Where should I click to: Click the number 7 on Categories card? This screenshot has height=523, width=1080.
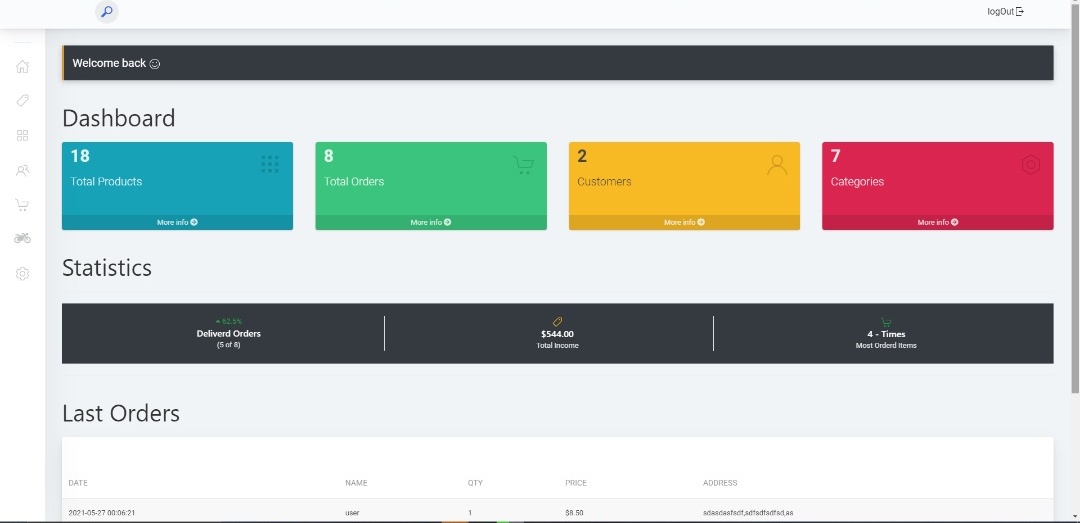pyautogui.click(x=835, y=156)
